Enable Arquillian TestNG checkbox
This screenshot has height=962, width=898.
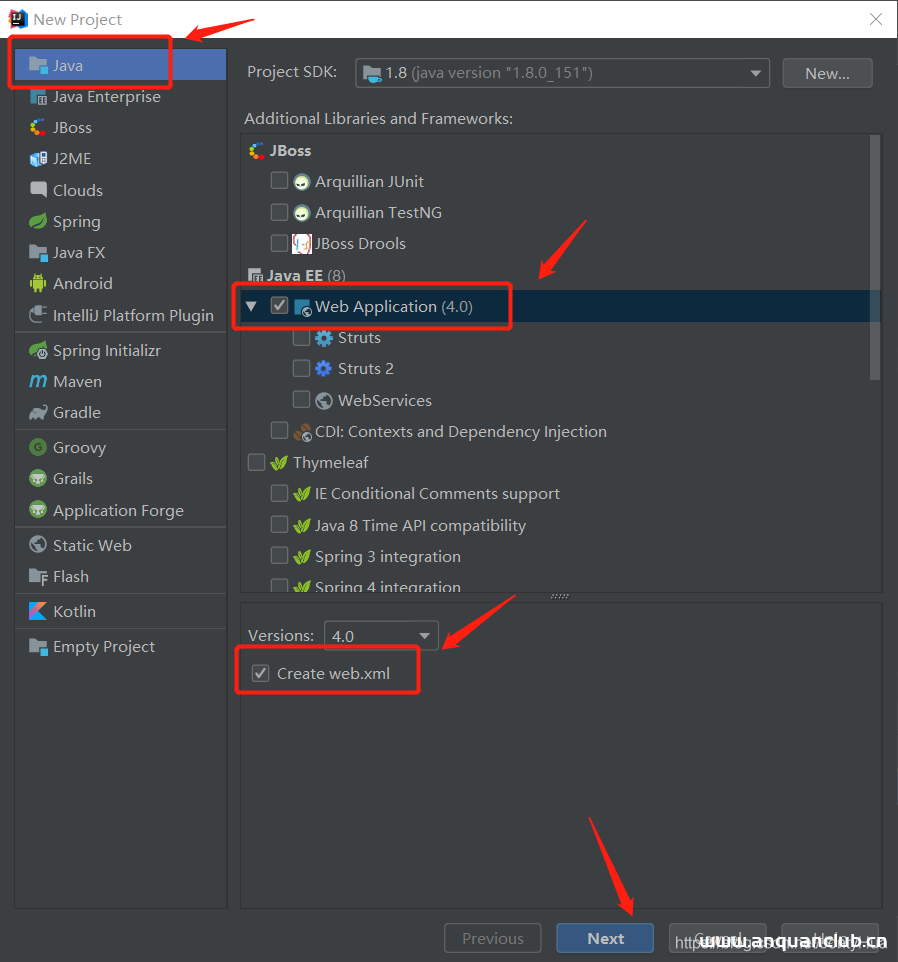point(279,212)
